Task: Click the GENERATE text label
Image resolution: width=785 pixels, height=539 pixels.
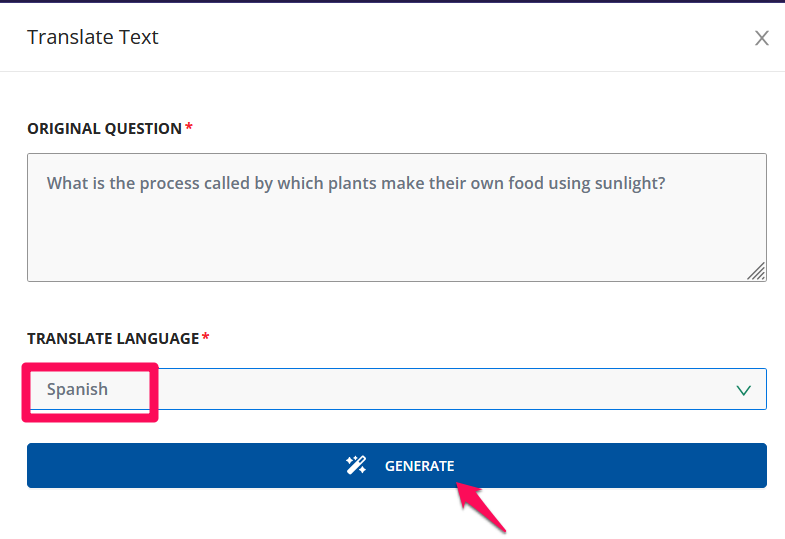Action: click(420, 466)
